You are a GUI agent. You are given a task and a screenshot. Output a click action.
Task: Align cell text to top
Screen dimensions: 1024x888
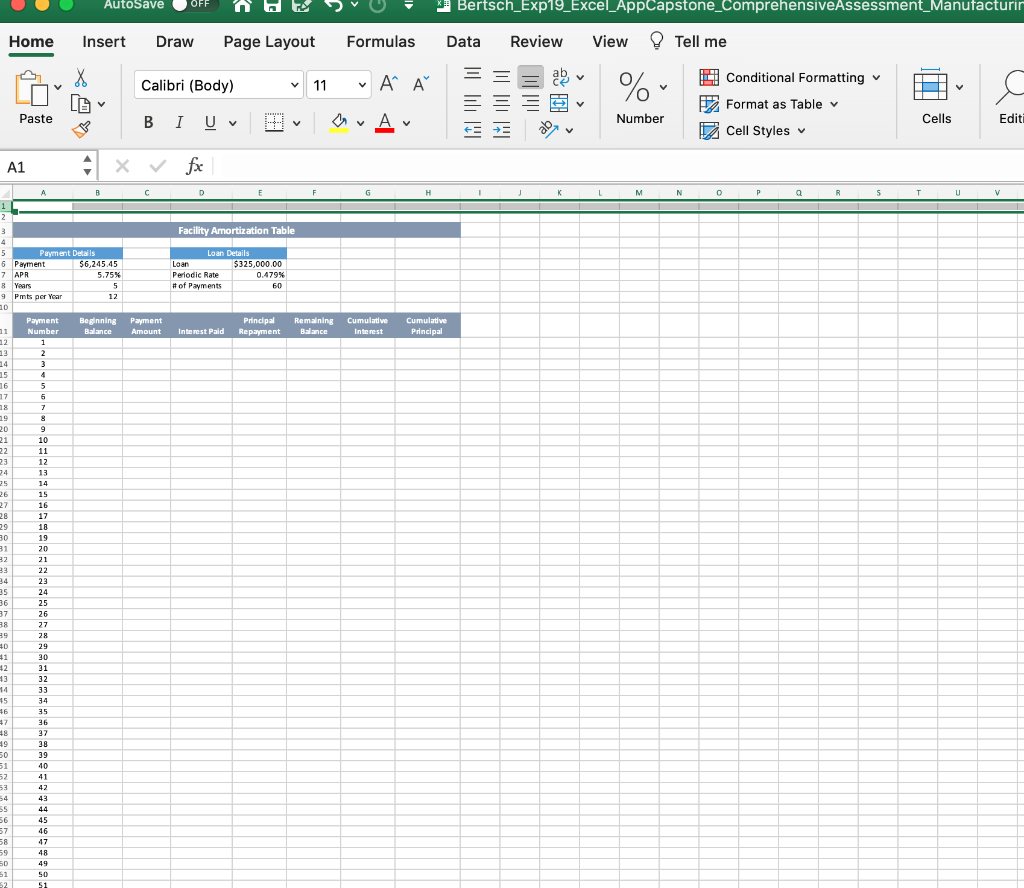click(473, 76)
